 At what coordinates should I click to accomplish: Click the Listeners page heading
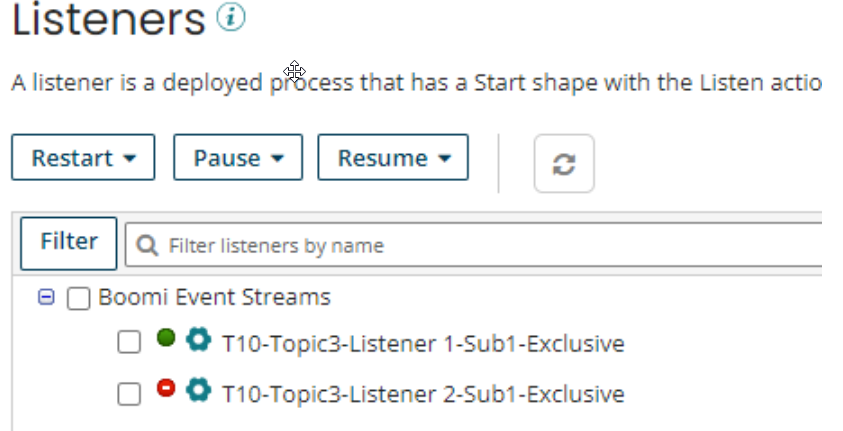click(x=108, y=20)
